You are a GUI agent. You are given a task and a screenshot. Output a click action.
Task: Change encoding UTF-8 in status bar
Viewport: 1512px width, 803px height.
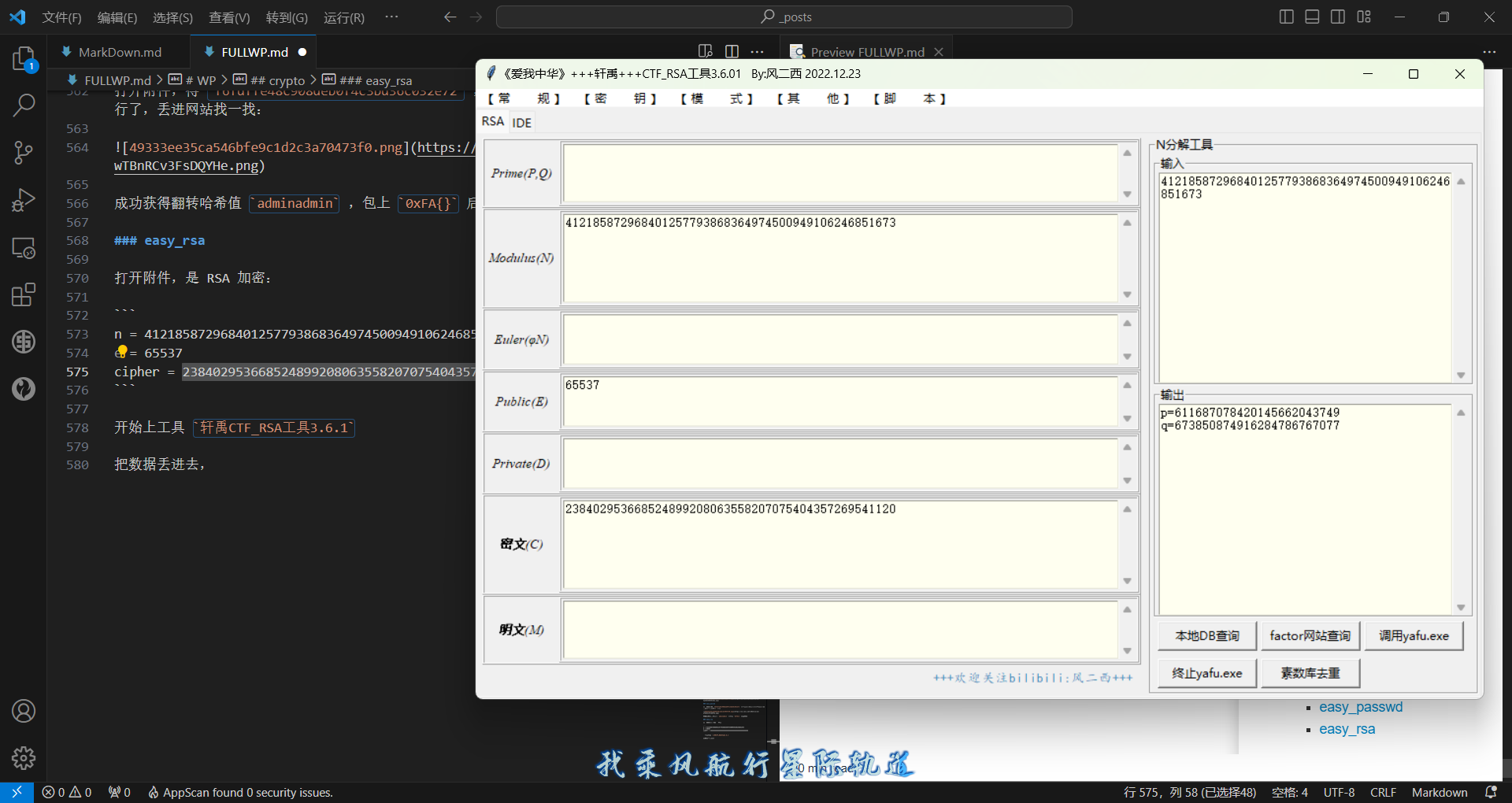1339,793
